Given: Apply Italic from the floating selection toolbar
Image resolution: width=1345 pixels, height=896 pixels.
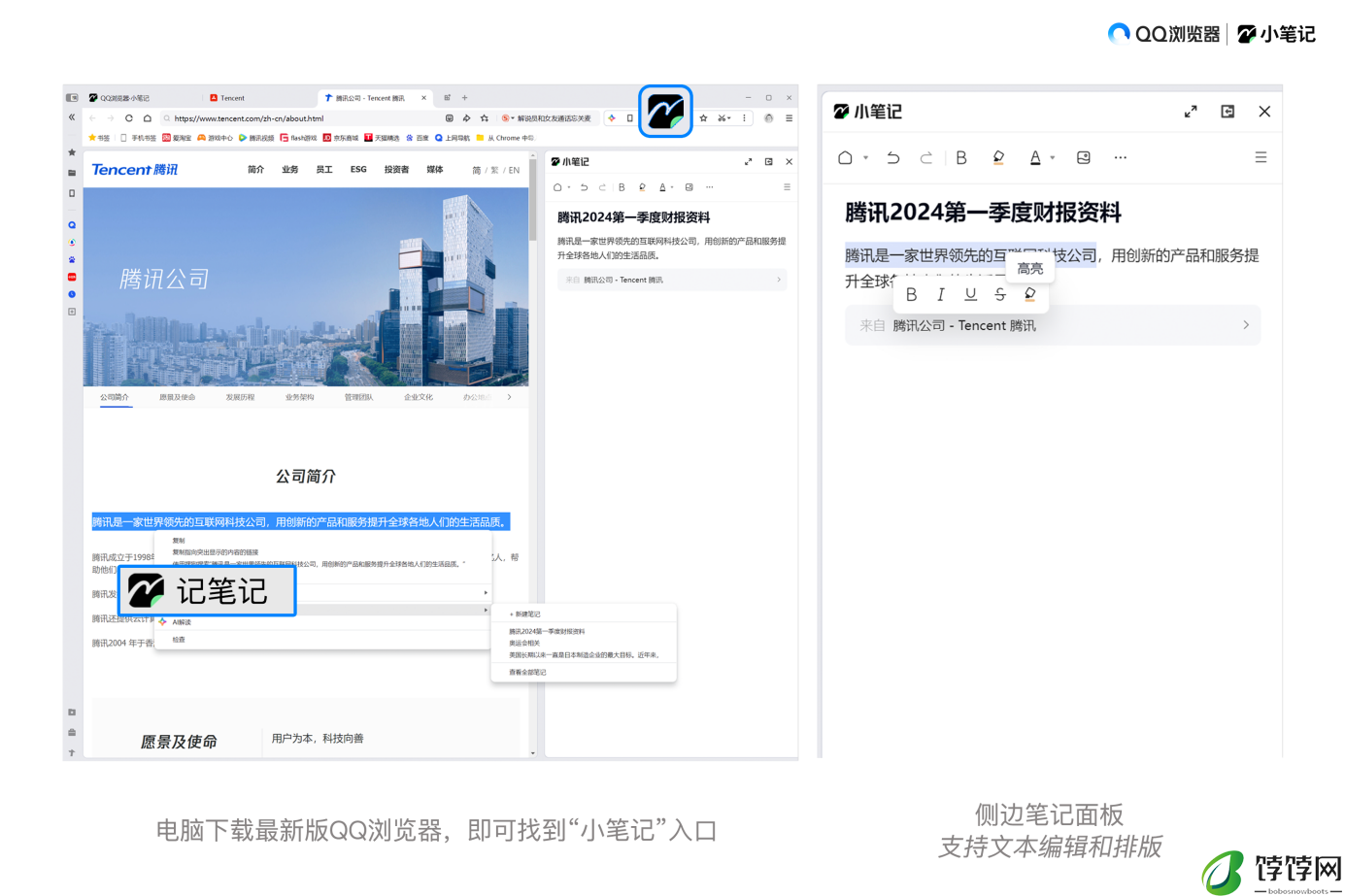Looking at the screenshot, I should pyautogui.click(x=941, y=294).
